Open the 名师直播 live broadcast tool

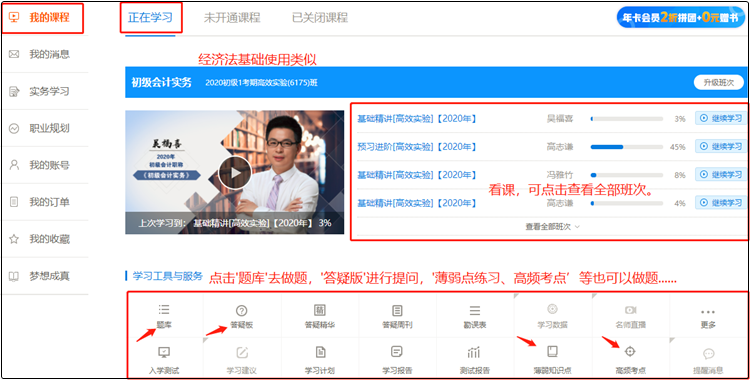pyautogui.click(x=630, y=316)
